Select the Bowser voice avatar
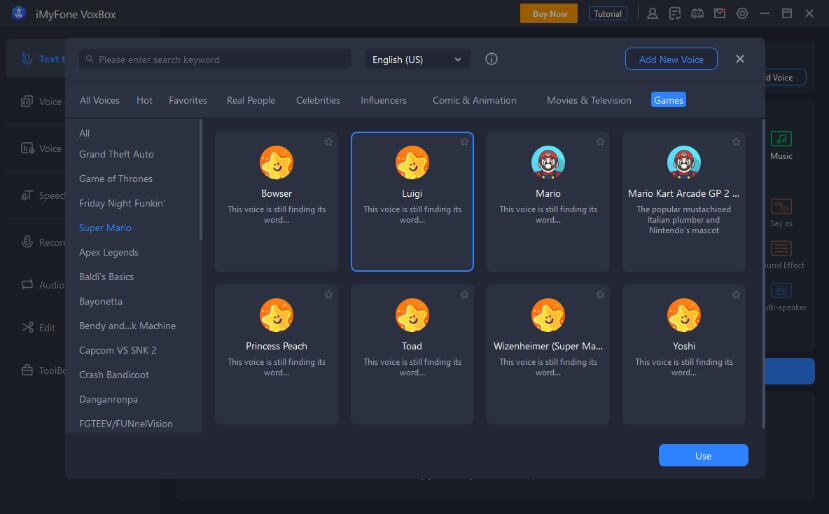The image size is (829, 514). click(x=277, y=162)
